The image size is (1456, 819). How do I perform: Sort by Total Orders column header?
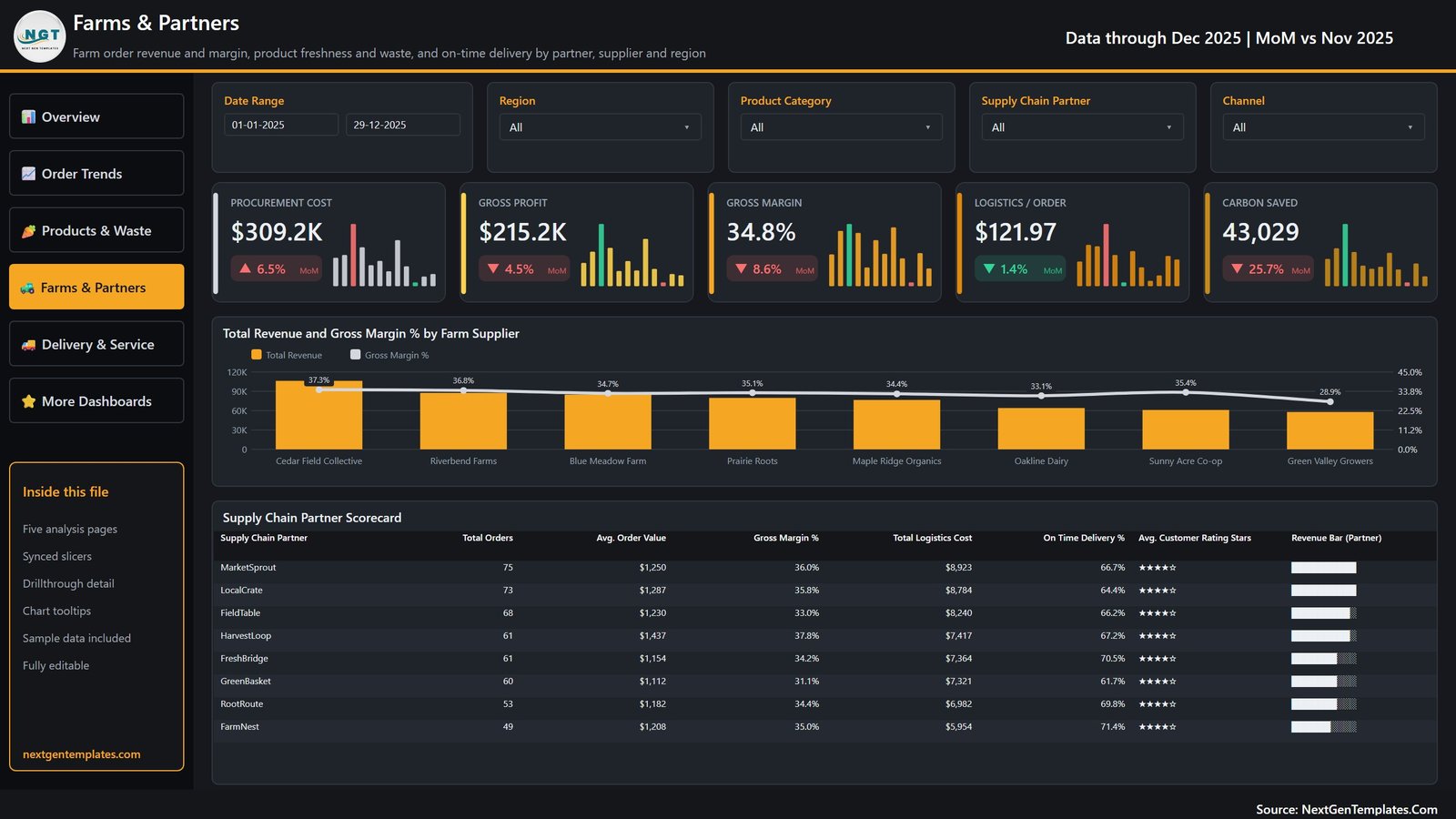point(488,538)
